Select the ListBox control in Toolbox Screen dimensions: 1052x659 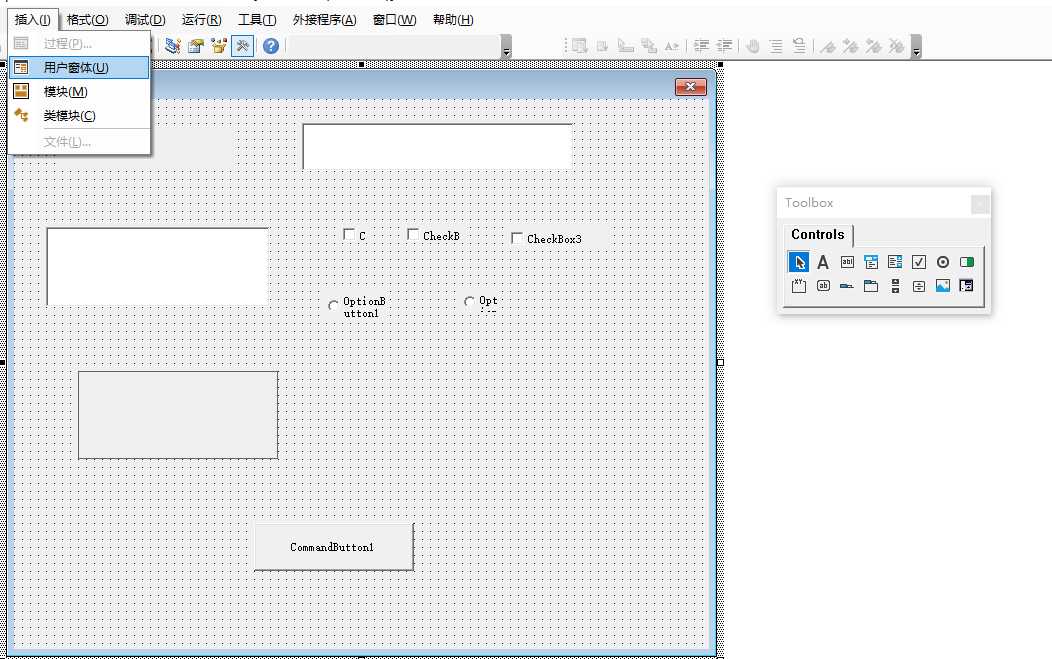coord(895,262)
